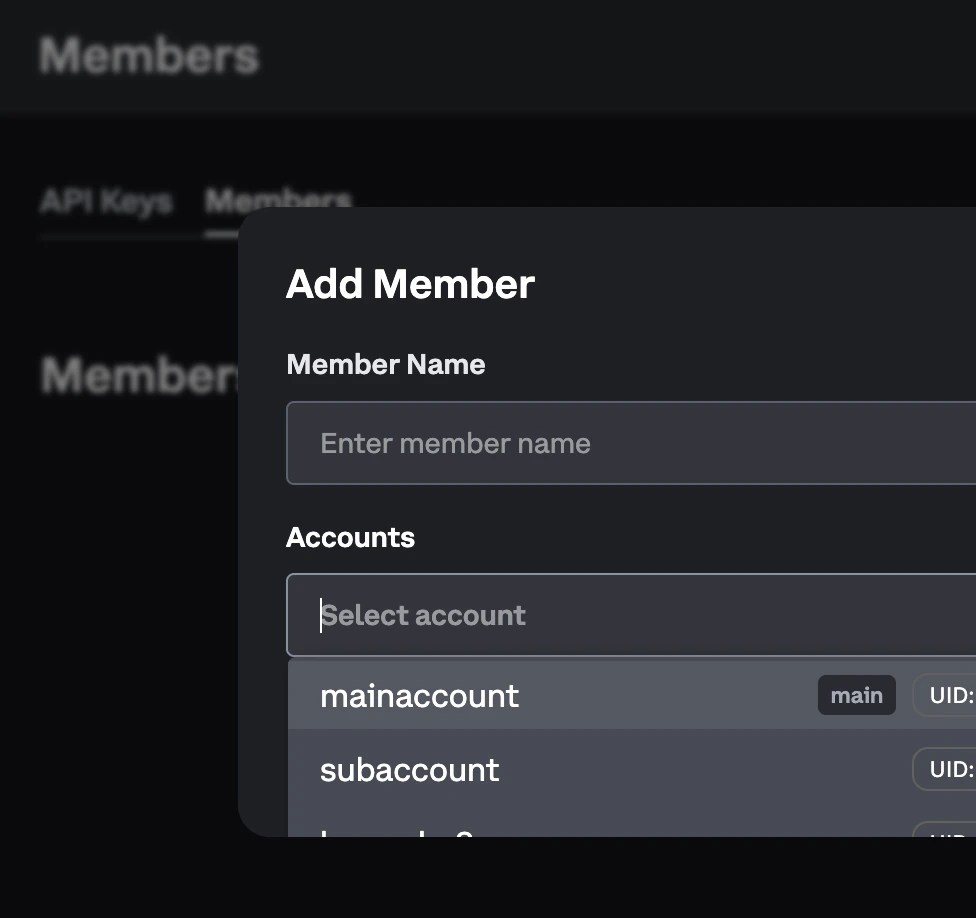
Task: Switch to the API Keys tab
Action: pyautogui.click(x=105, y=201)
